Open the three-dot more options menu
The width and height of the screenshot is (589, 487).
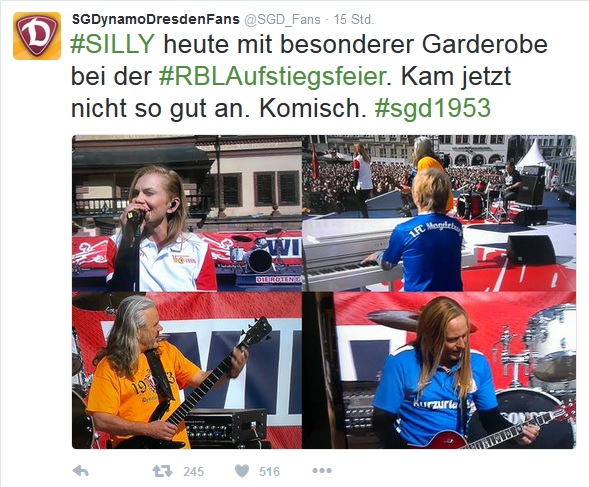(322, 470)
